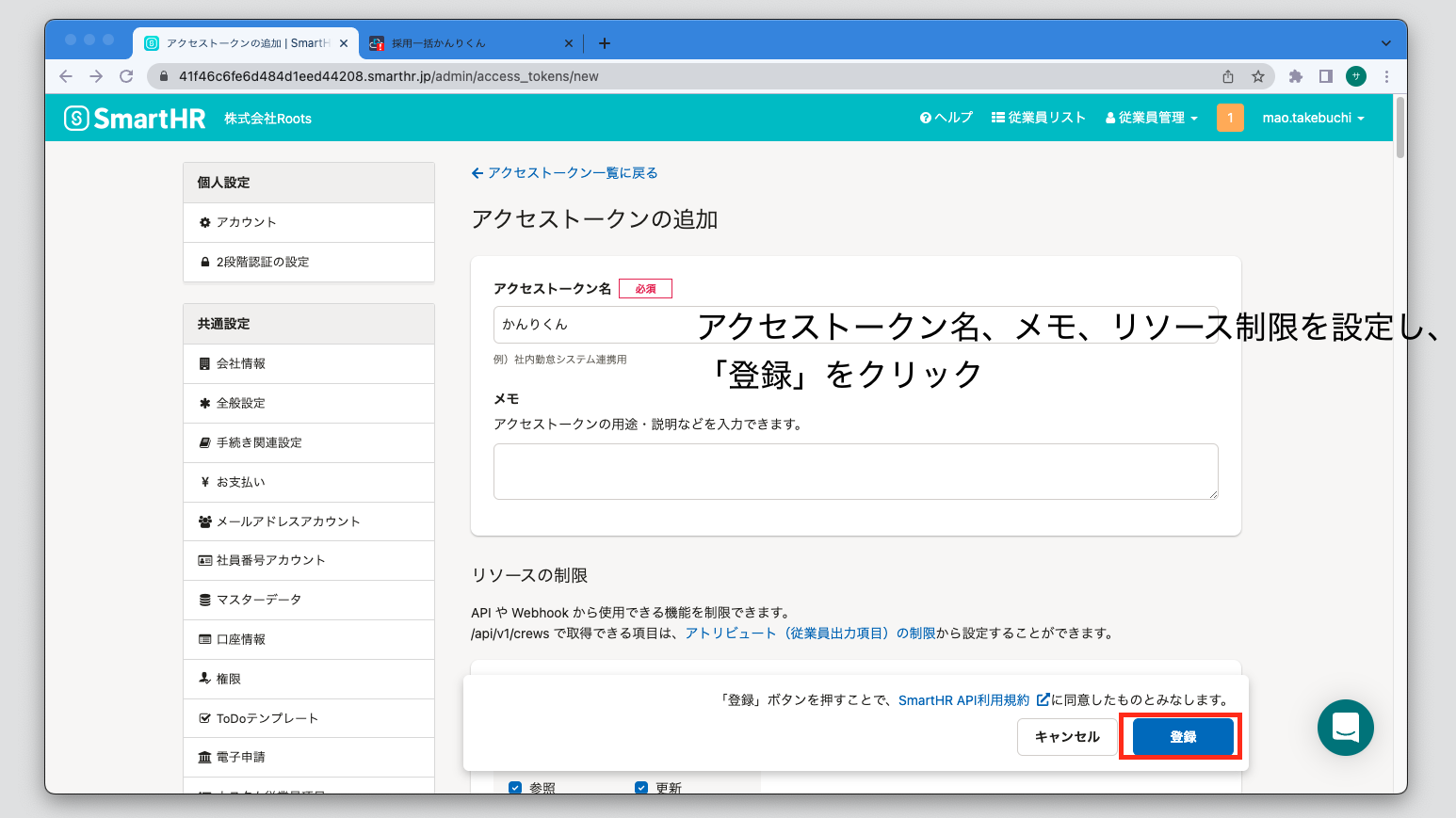Open メールアドレスアカウント in the sidebar
The height and width of the screenshot is (818, 1456).
pyautogui.click(x=309, y=521)
